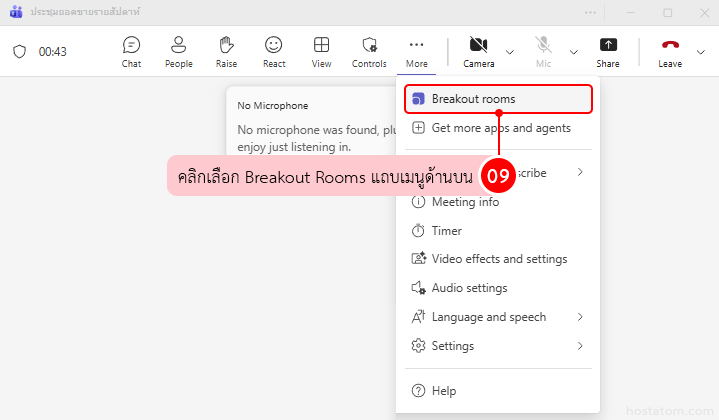Change meeting layout with View
Screen dimensions: 719x420
point(321,52)
